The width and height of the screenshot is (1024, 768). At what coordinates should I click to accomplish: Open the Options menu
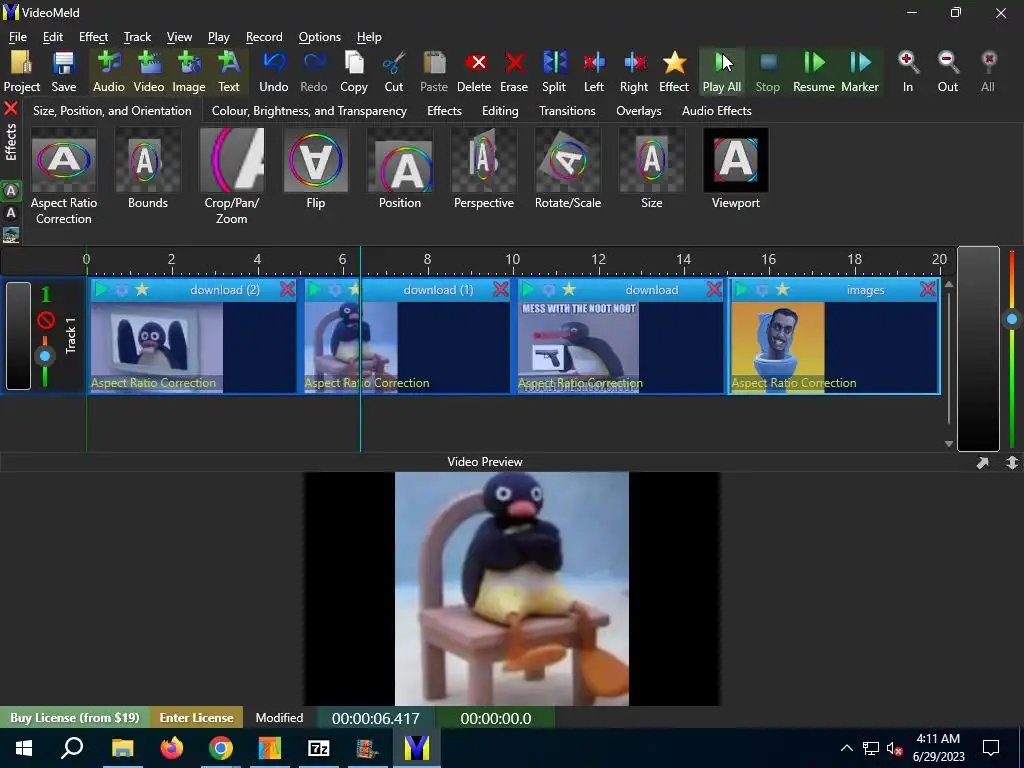[x=319, y=37]
